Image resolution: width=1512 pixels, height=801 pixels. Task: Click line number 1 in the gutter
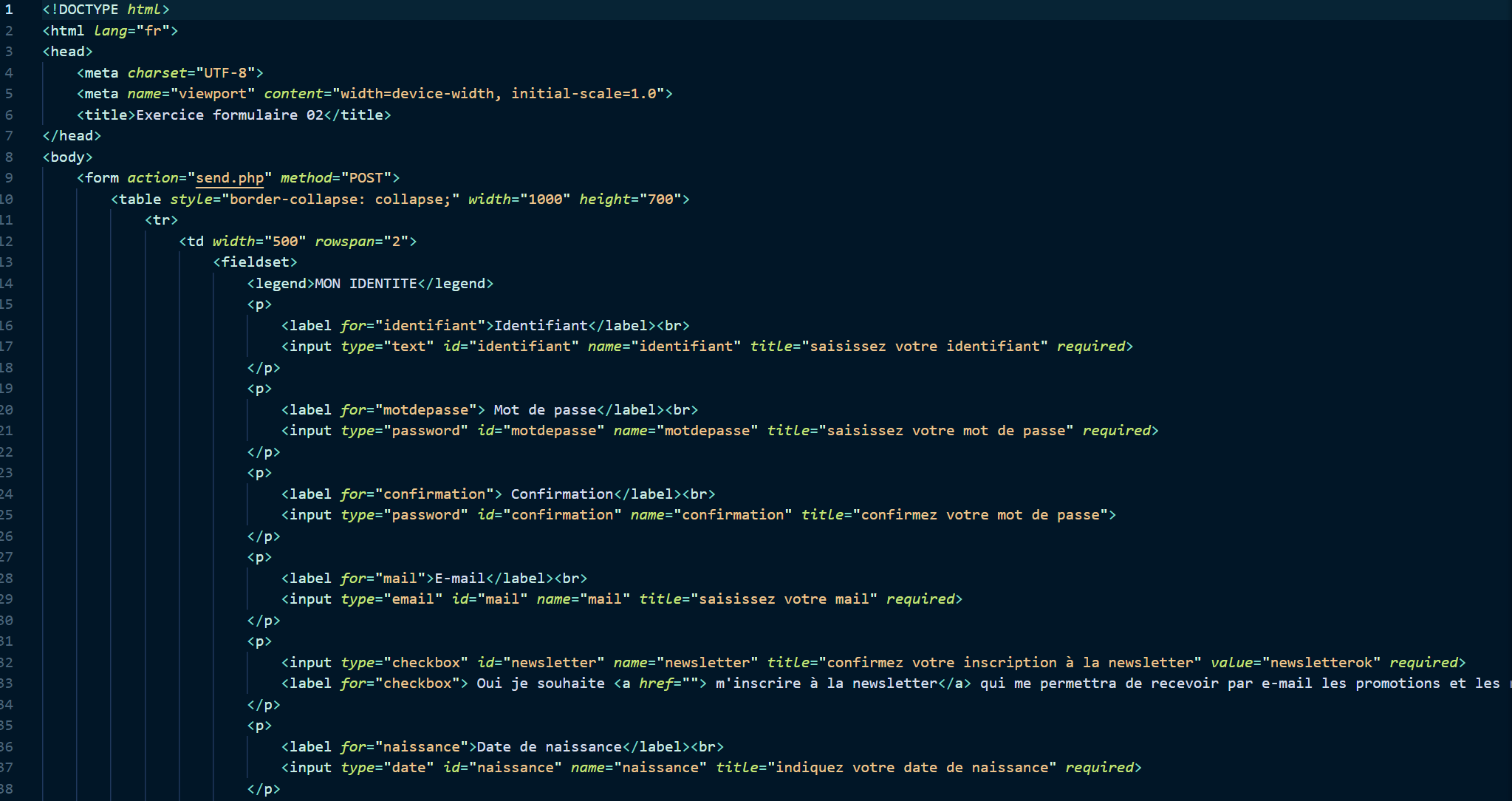pos(9,10)
